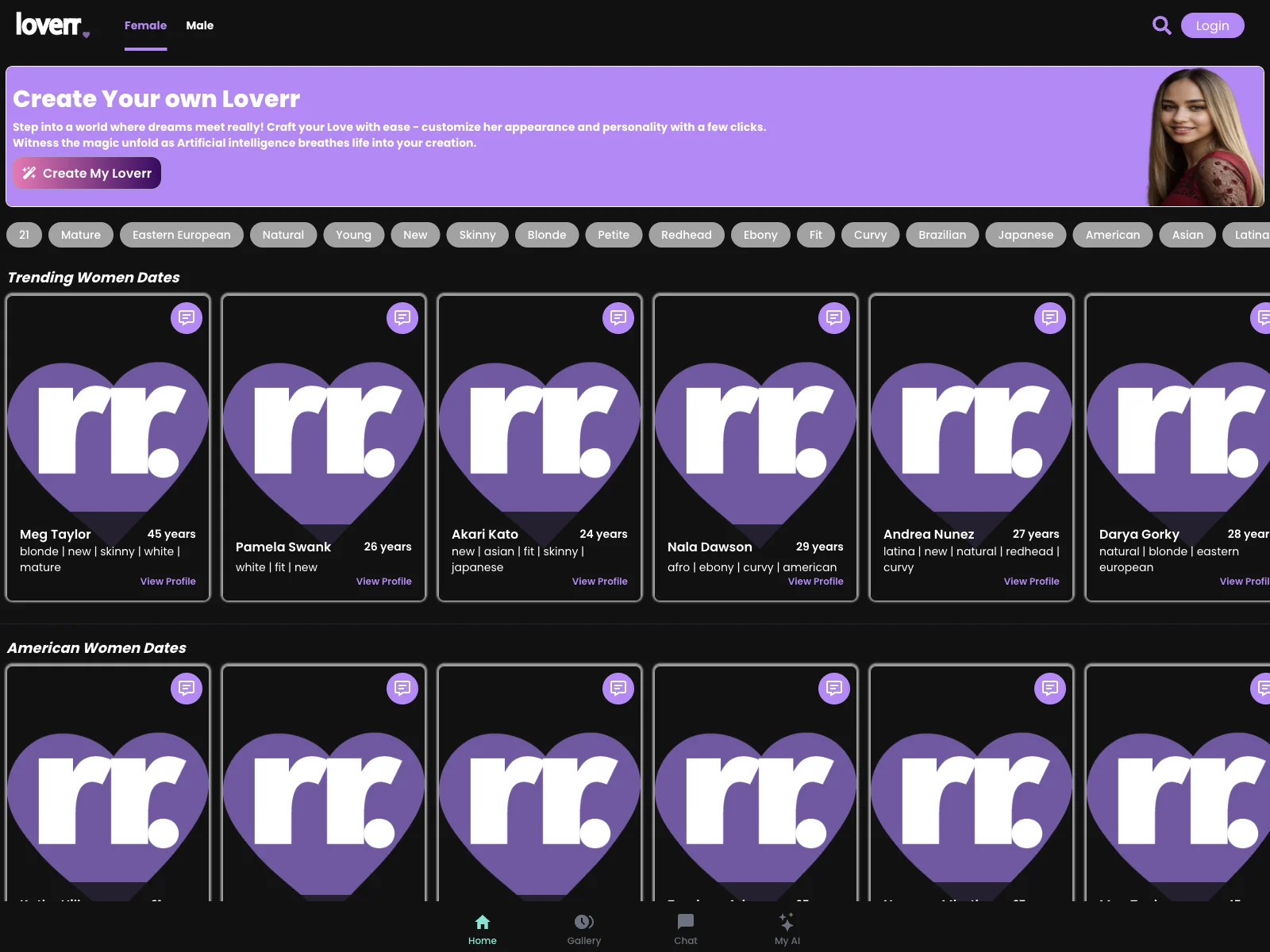Select the New filter tag
The height and width of the screenshot is (952, 1270).
tap(415, 235)
